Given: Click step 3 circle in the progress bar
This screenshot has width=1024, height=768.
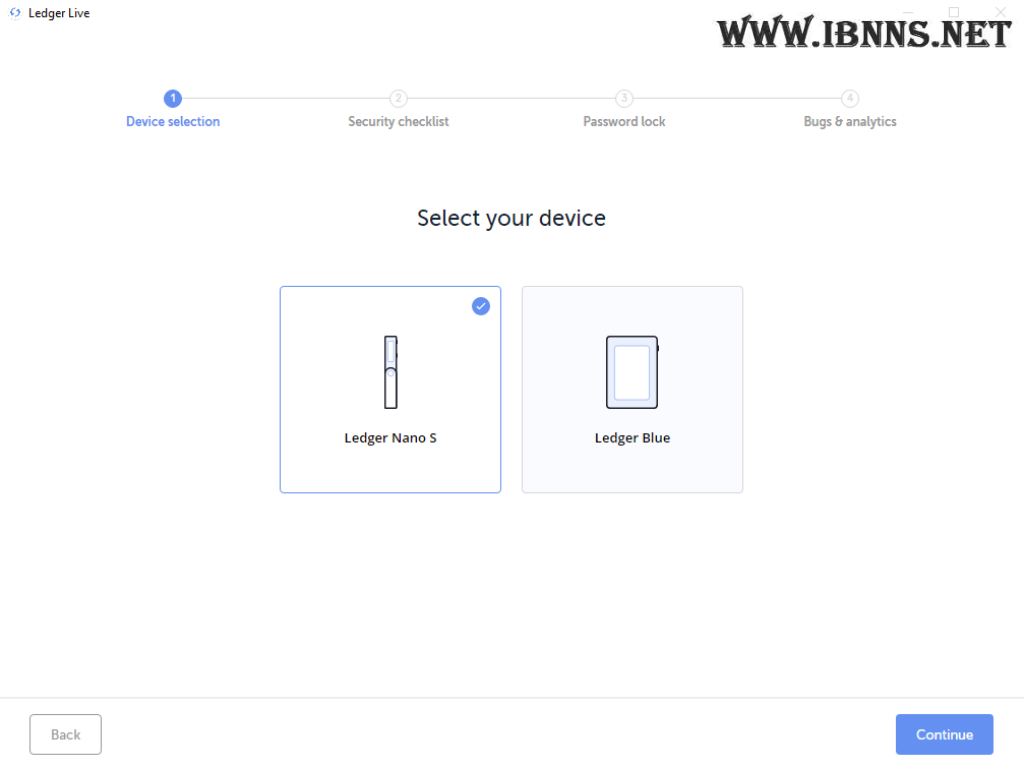Looking at the screenshot, I should point(624,99).
